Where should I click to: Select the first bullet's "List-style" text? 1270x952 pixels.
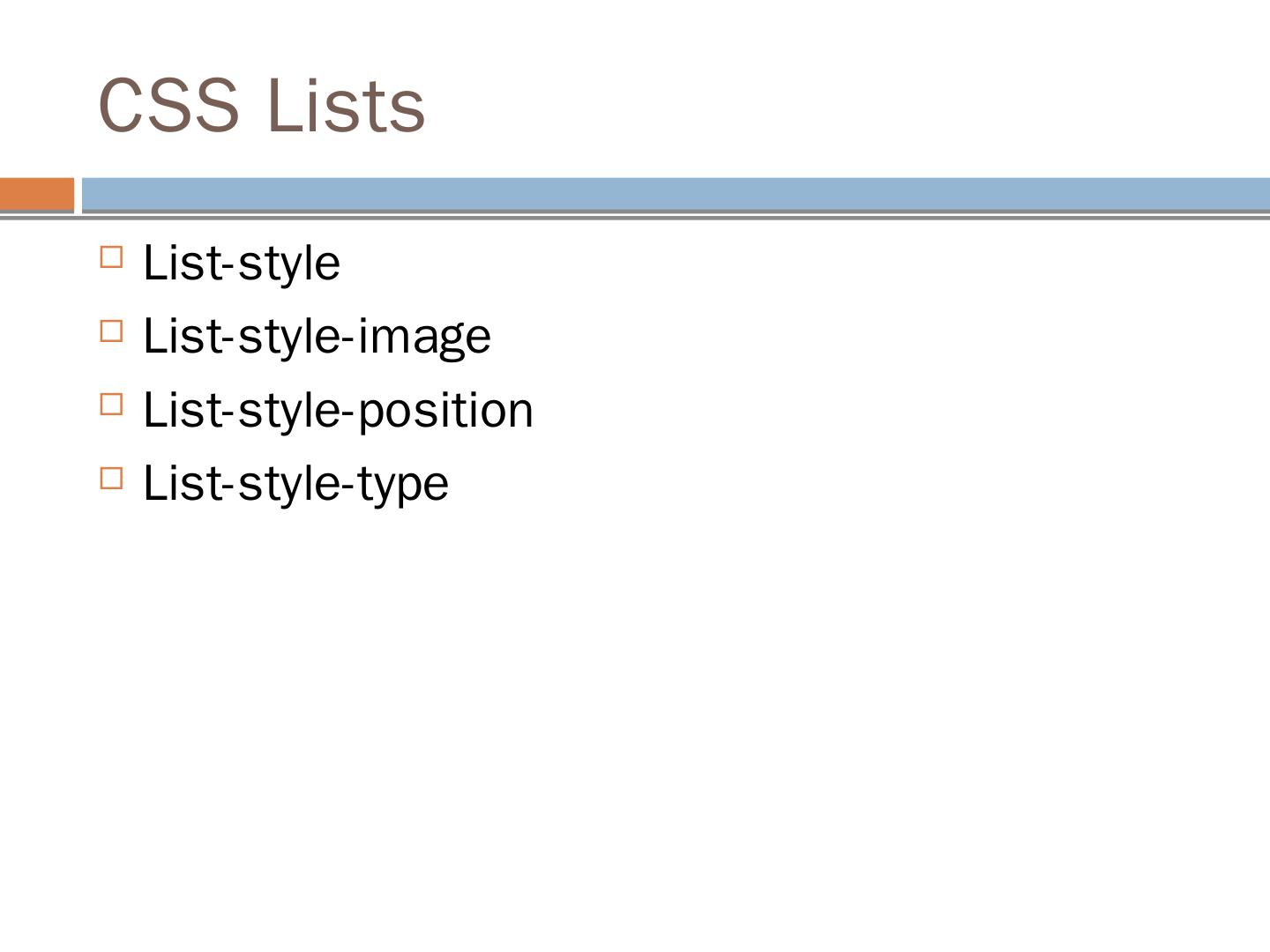tap(241, 263)
